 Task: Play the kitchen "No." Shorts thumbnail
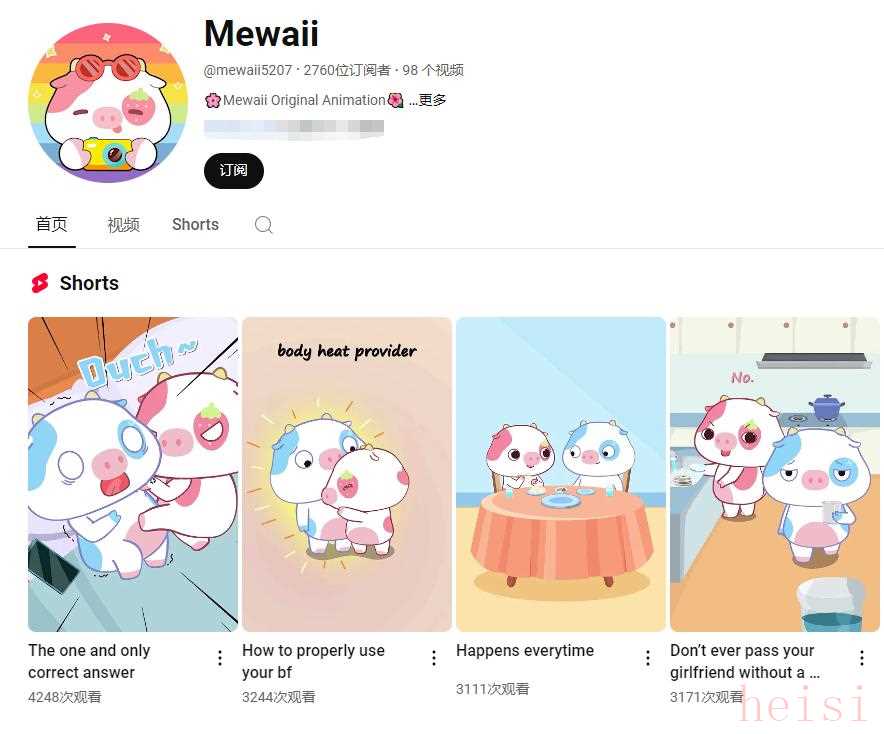click(775, 474)
